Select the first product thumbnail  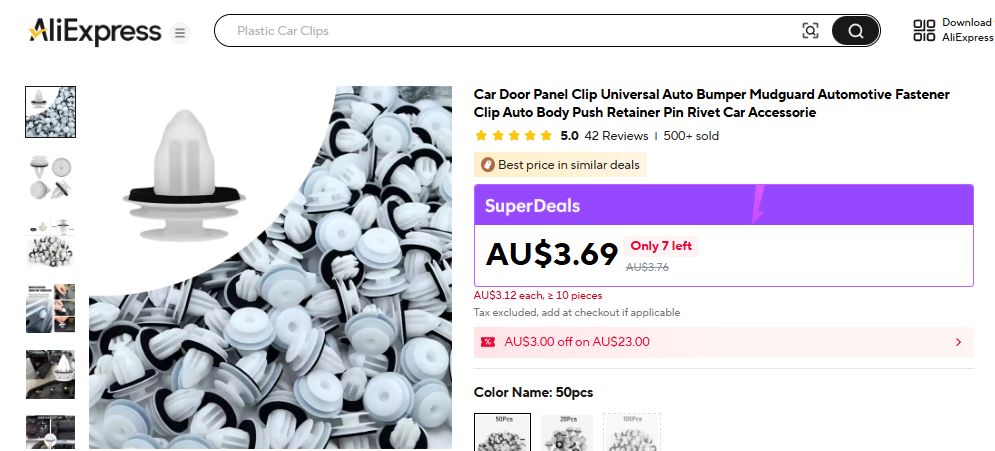pos(50,112)
